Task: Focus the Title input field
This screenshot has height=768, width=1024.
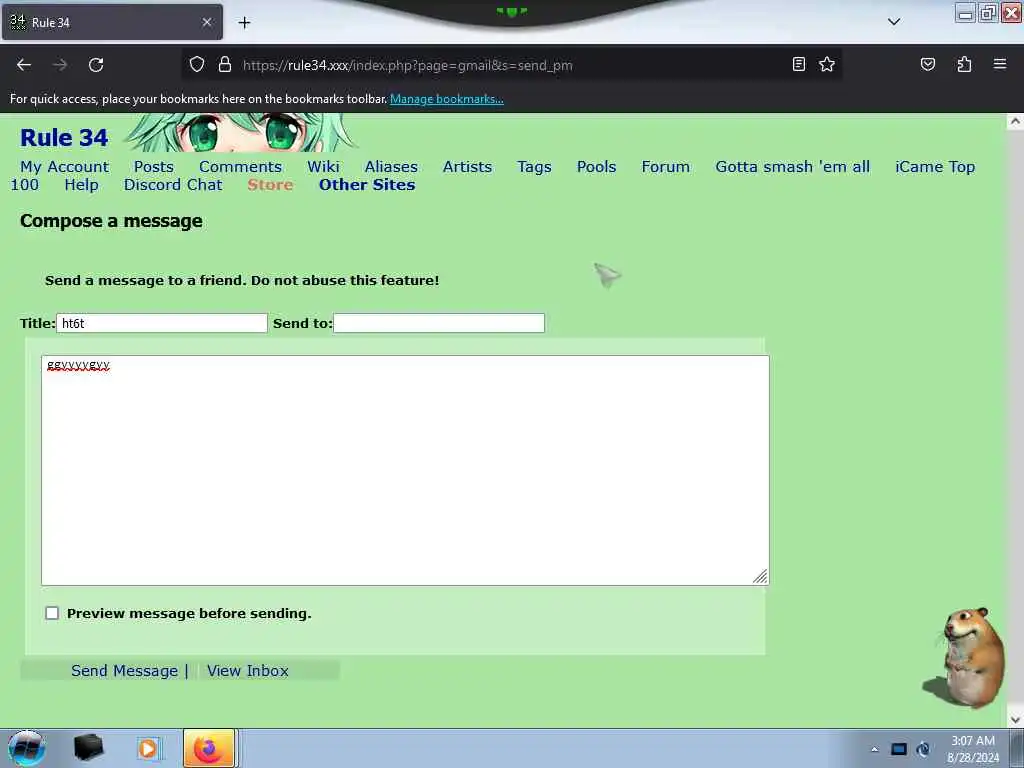Action: click(162, 323)
